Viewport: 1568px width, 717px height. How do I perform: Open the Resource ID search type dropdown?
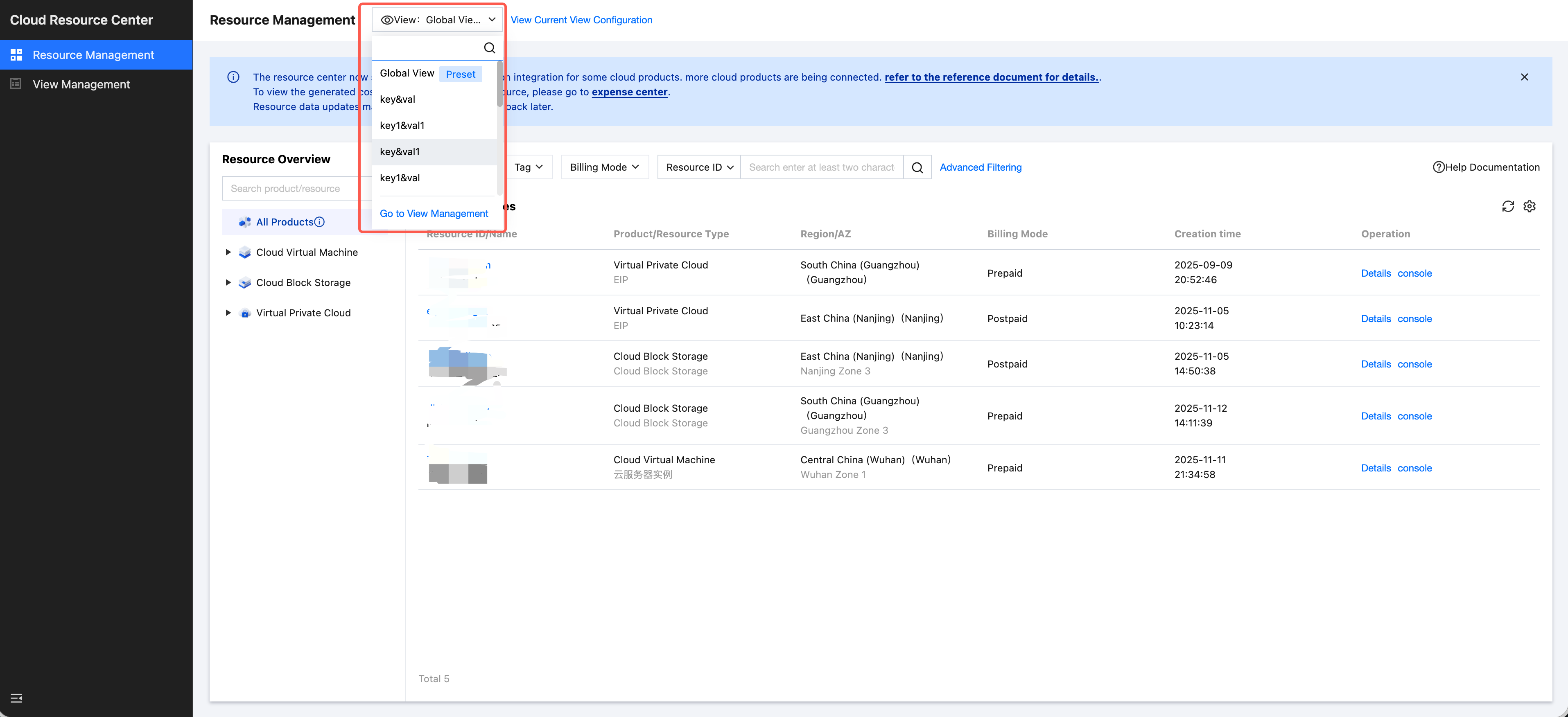coord(699,167)
